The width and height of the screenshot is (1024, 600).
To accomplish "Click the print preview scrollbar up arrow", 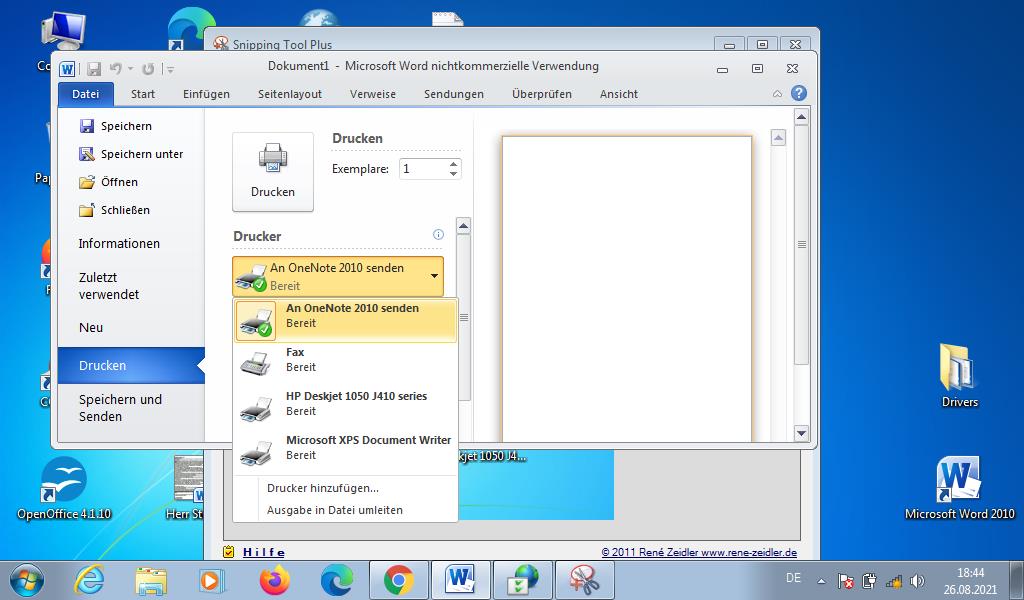I will (778, 138).
